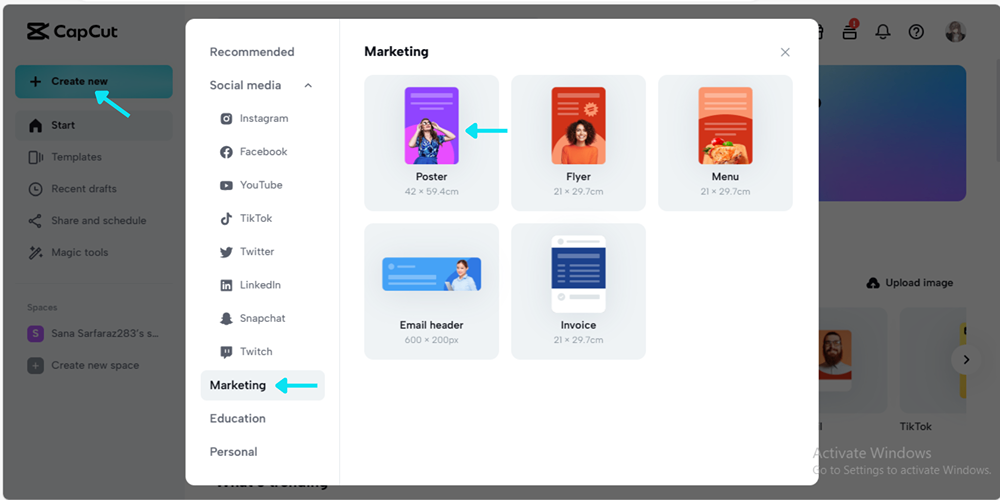The height and width of the screenshot is (500, 1000).
Task: Click the magic wand icon
Action: pos(36,253)
